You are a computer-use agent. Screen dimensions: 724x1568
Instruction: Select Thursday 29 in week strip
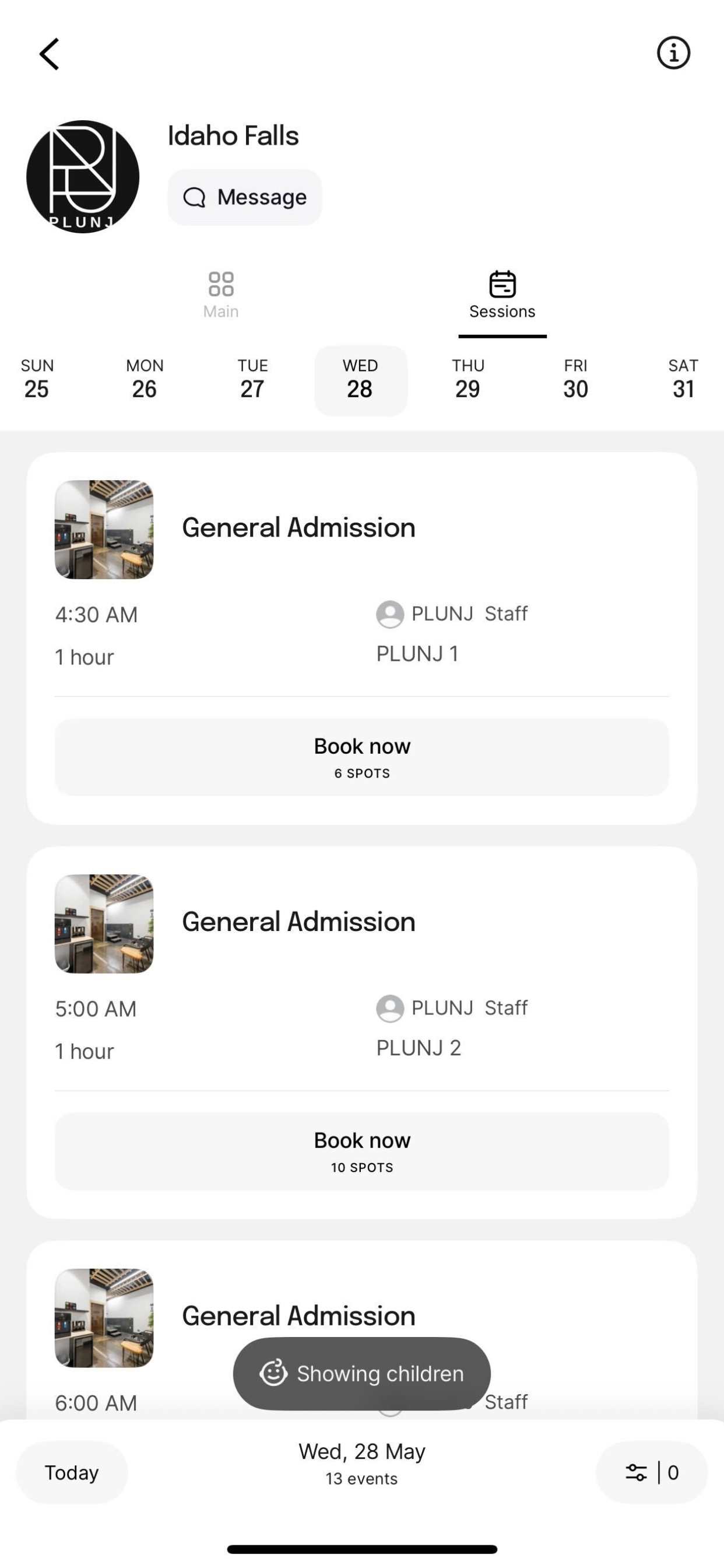tap(468, 380)
